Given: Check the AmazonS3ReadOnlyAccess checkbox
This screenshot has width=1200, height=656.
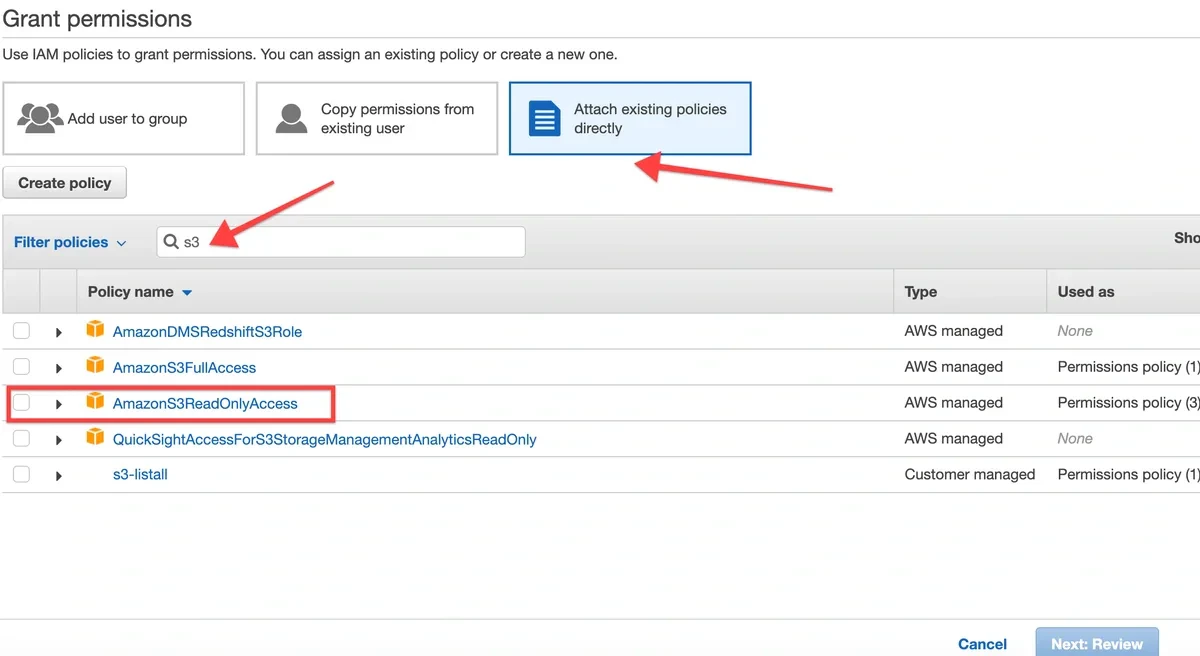Looking at the screenshot, I should (21, 402).
